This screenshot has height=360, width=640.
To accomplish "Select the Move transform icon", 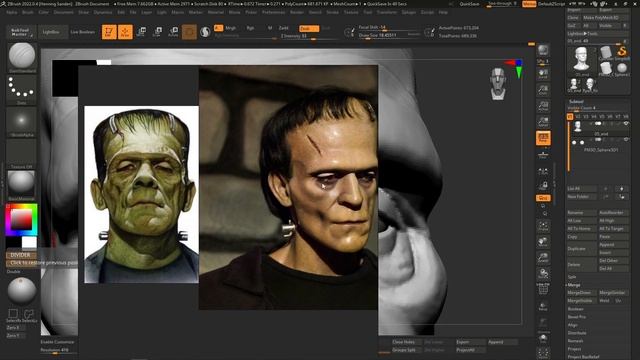I will coord(141,32).
